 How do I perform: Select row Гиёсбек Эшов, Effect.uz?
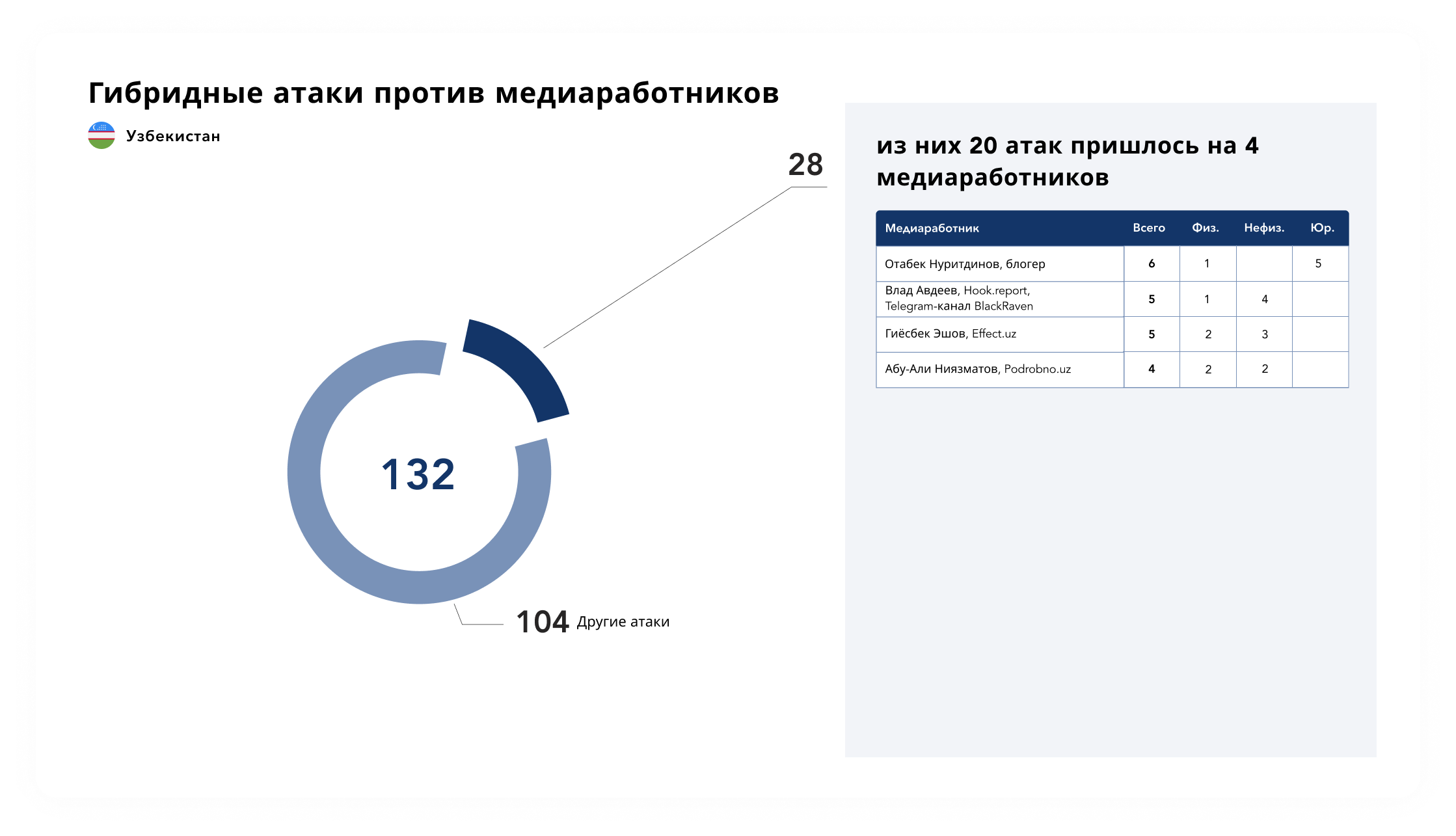tap(1112, 334)
